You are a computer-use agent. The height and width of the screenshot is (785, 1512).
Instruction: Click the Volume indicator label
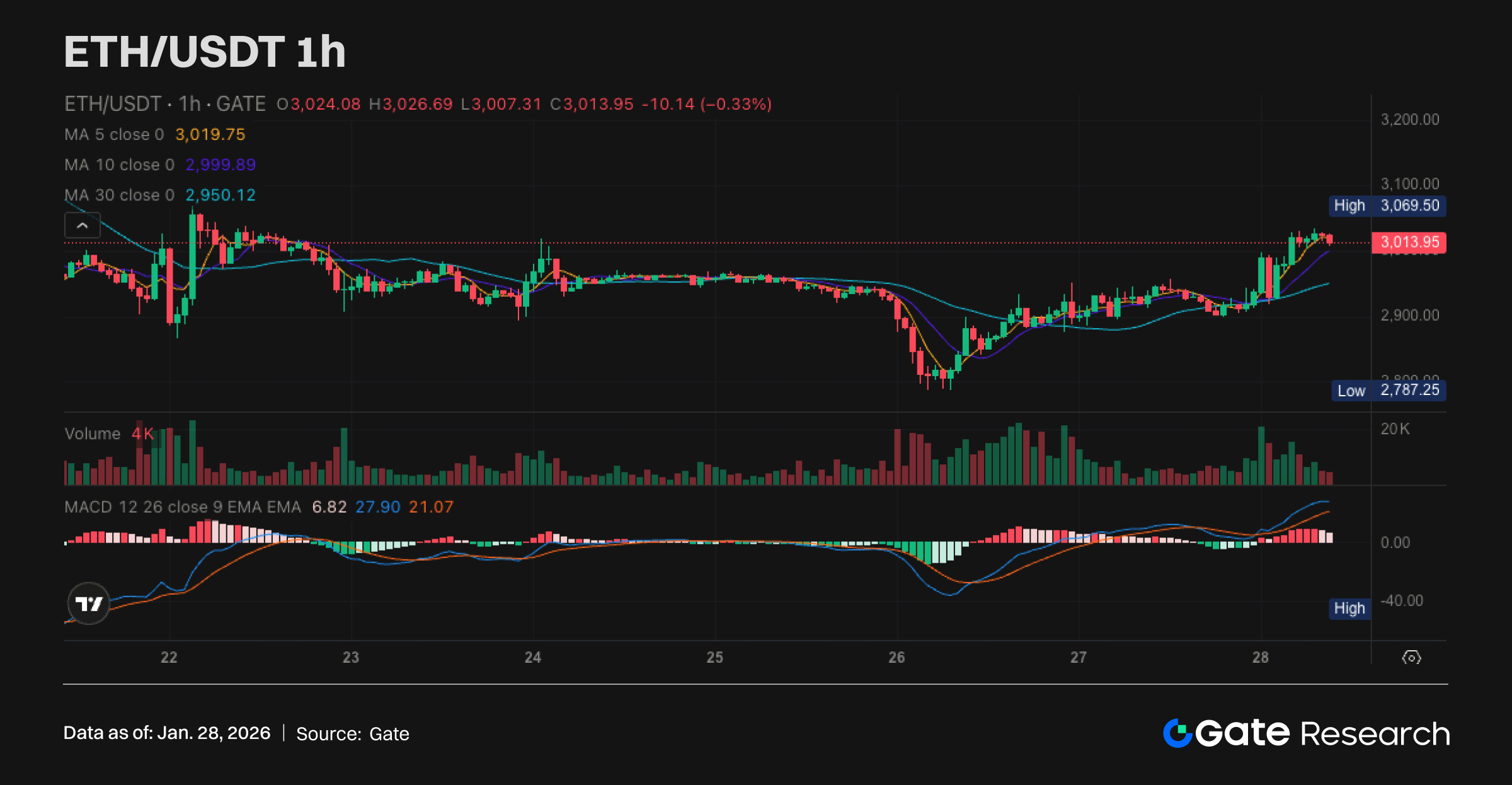click(92, 433)
